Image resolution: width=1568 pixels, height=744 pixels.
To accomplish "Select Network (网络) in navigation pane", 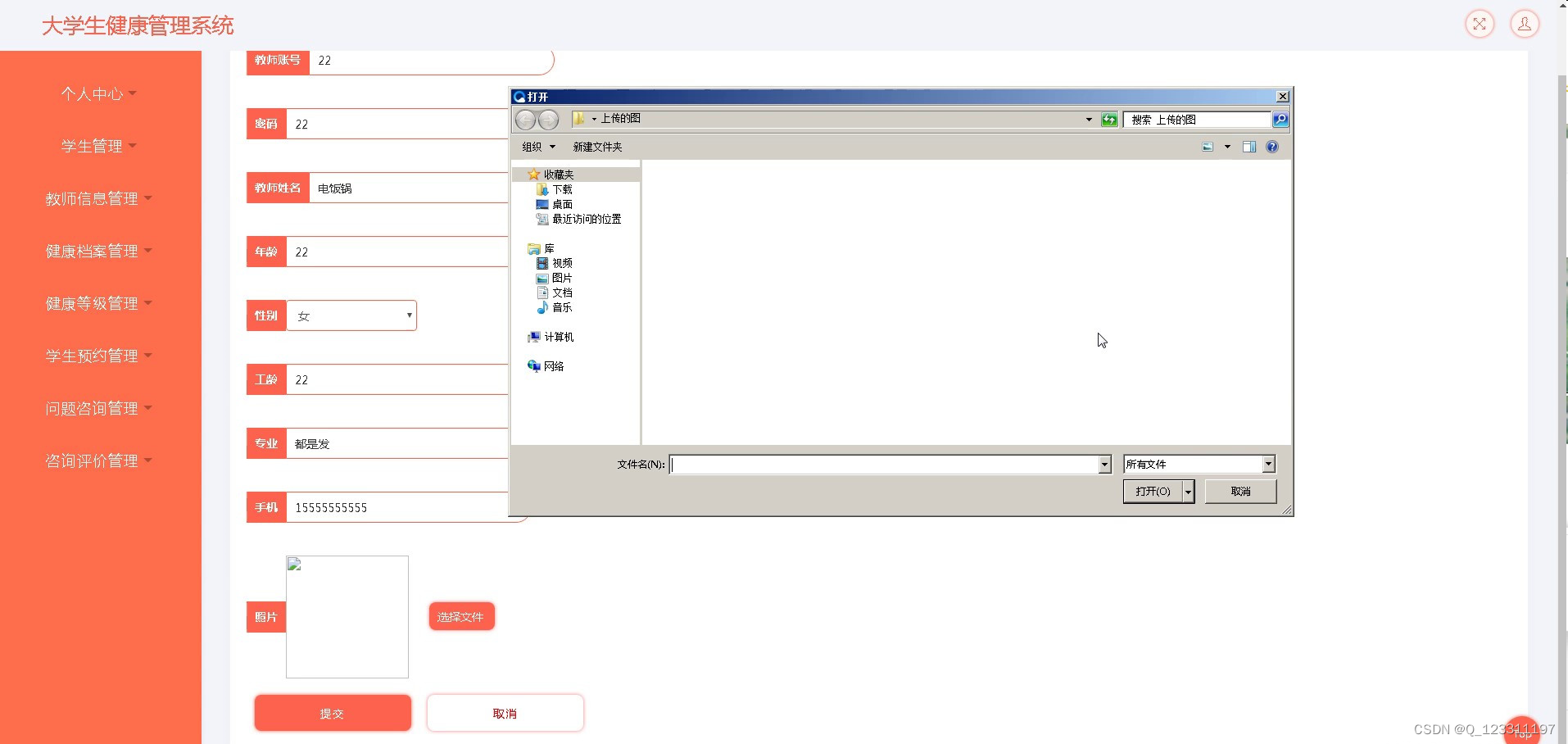I will coord(546,366).
